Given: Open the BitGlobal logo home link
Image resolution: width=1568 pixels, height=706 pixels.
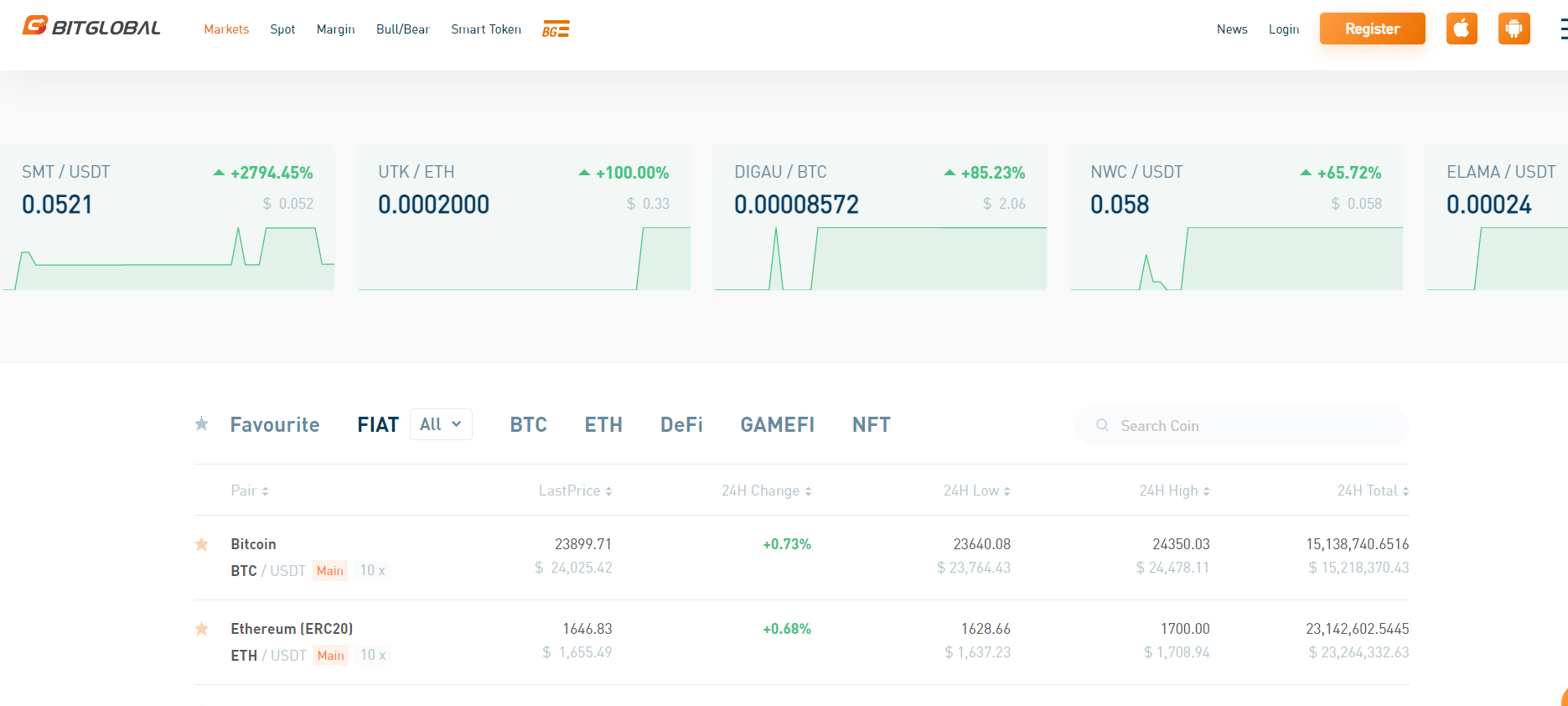Looking at the screenshot, I should coord(91,28).
